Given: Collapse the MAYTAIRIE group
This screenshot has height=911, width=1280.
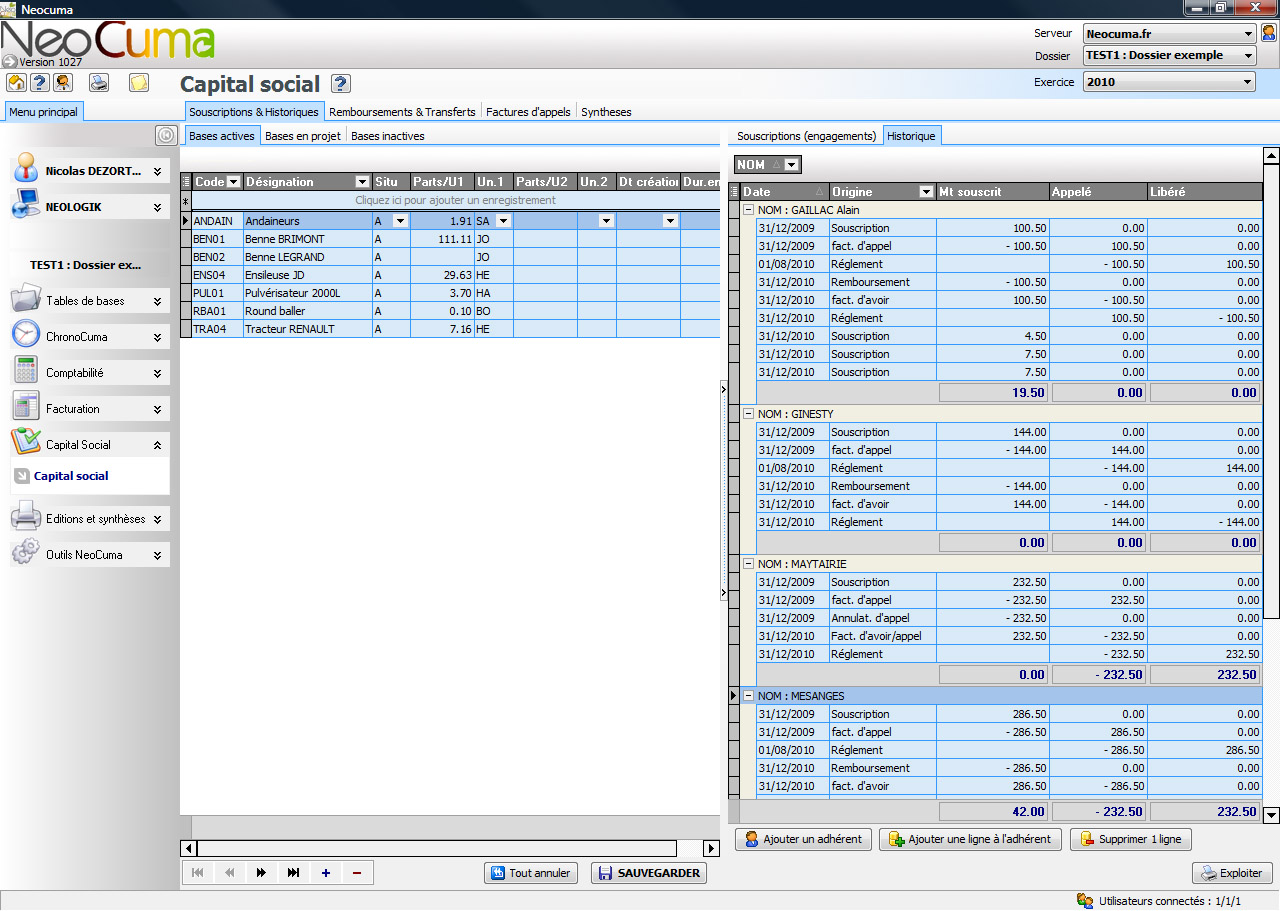Looking at the screenshot, I should tap(748, 564).
